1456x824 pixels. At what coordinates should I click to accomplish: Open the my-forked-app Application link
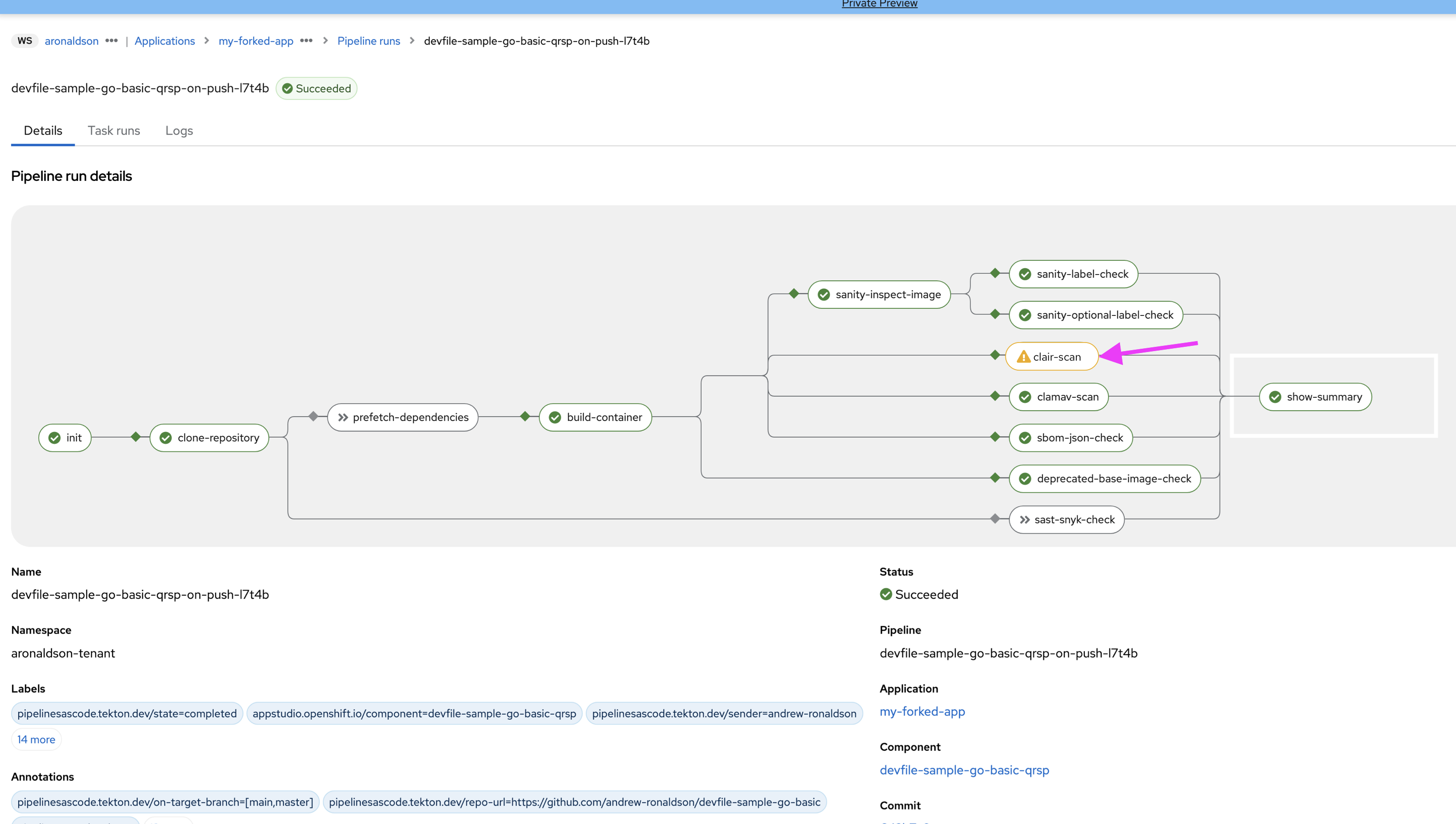(x=922, y=711)
